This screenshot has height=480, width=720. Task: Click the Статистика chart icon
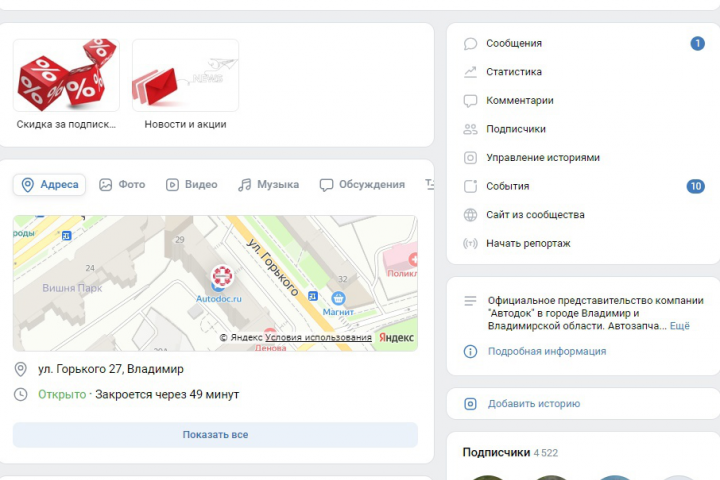point(470,72)
